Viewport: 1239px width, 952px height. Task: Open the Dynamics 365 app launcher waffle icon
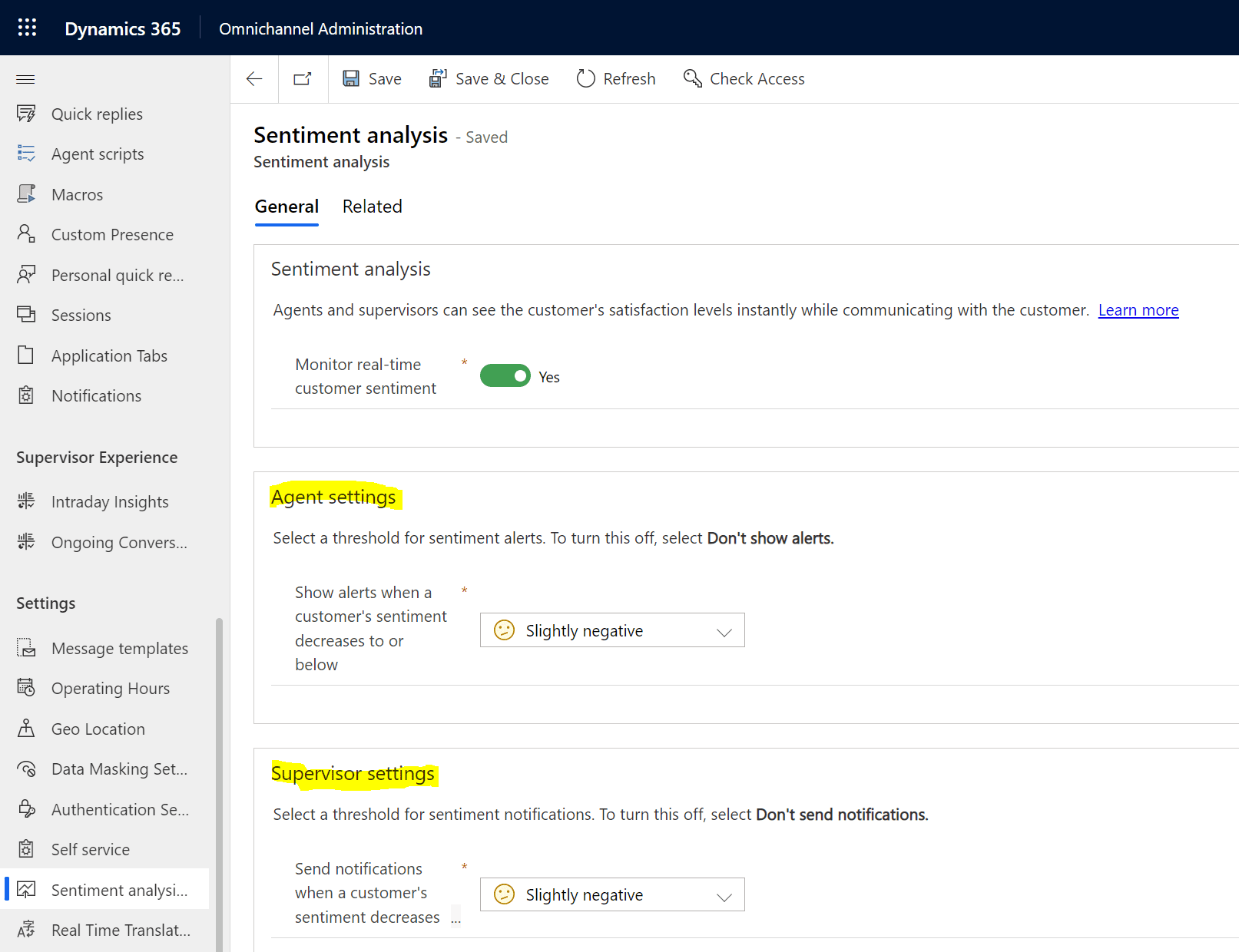(26, 27)
